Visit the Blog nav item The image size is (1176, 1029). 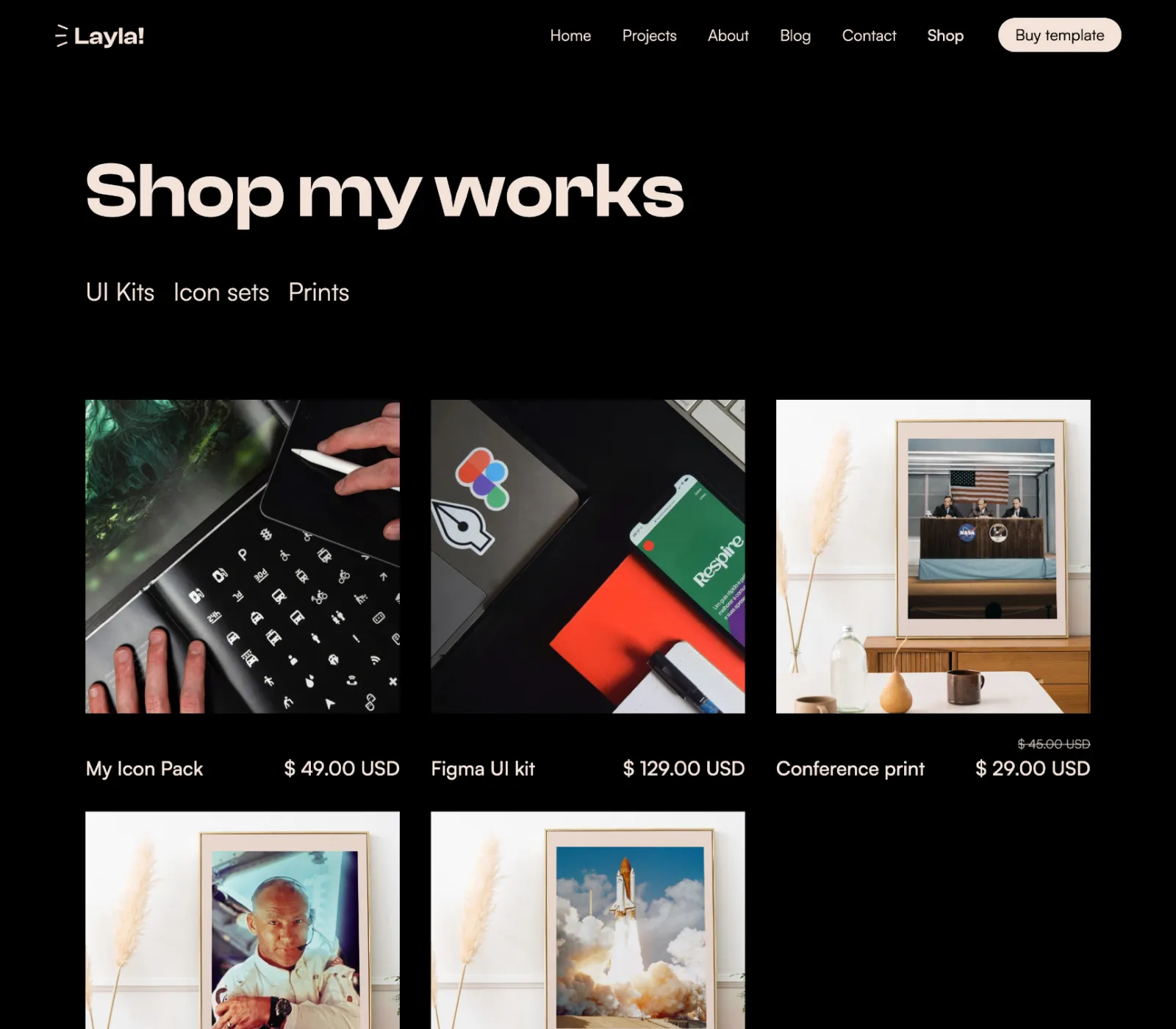795,35
